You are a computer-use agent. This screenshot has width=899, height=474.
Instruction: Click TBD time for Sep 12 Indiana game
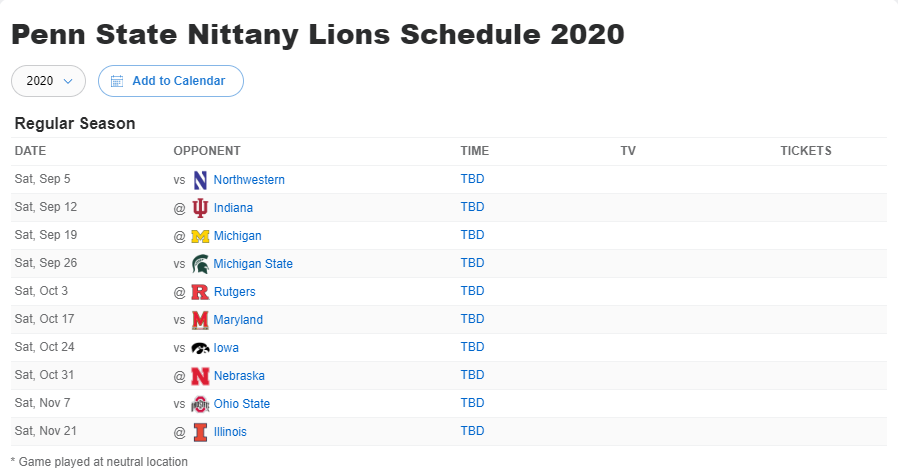(472, 207)
